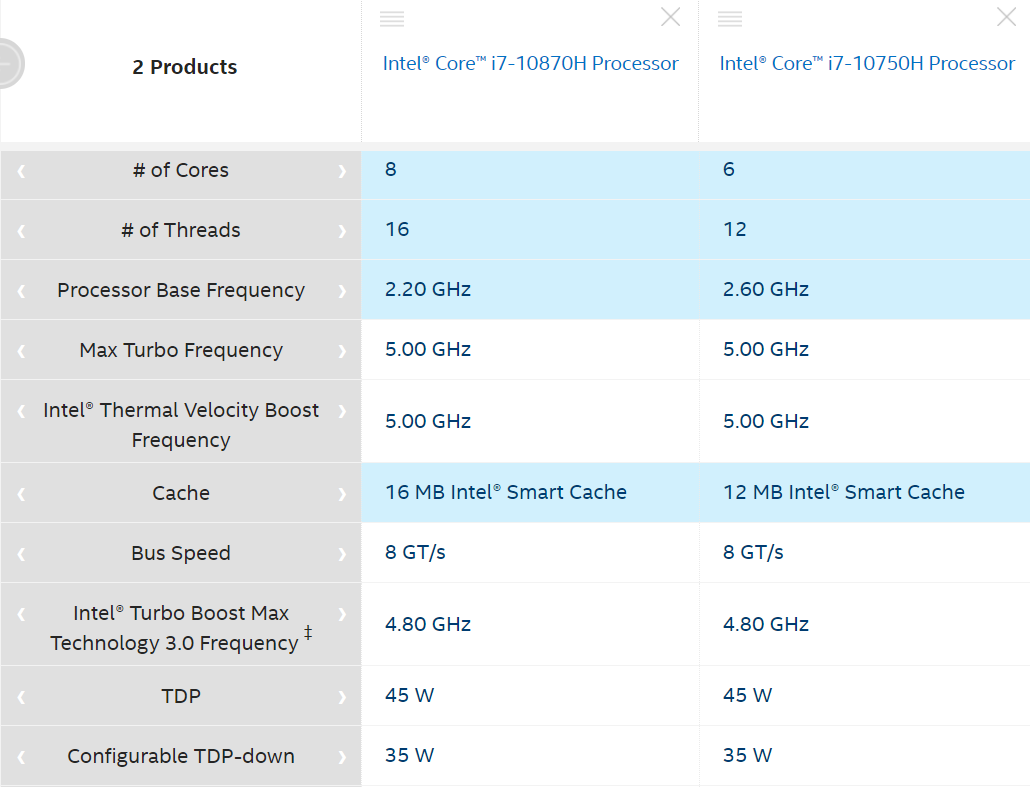Click the double-dagger footnote mark

308,633
